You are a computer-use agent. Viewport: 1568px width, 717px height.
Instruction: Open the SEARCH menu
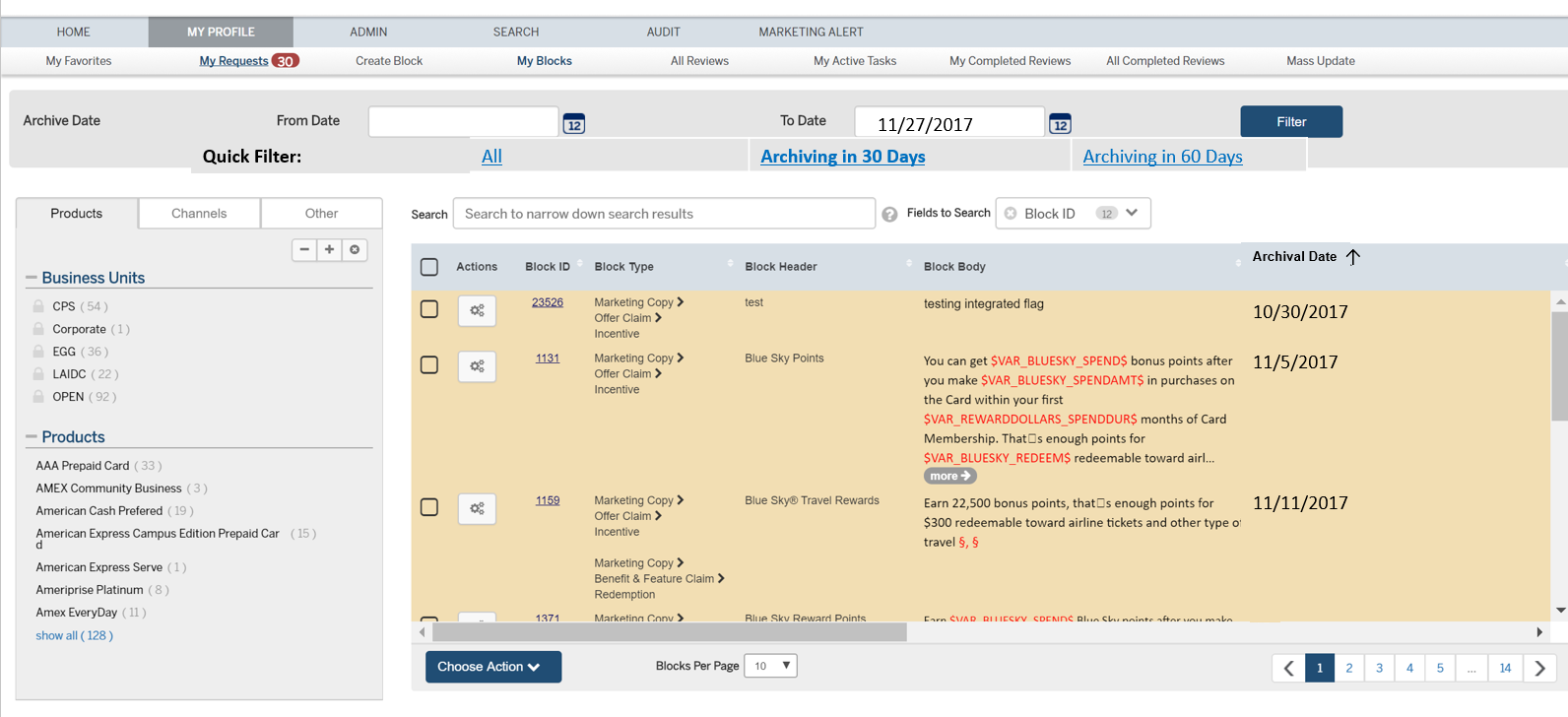click(x=516, y=33)
